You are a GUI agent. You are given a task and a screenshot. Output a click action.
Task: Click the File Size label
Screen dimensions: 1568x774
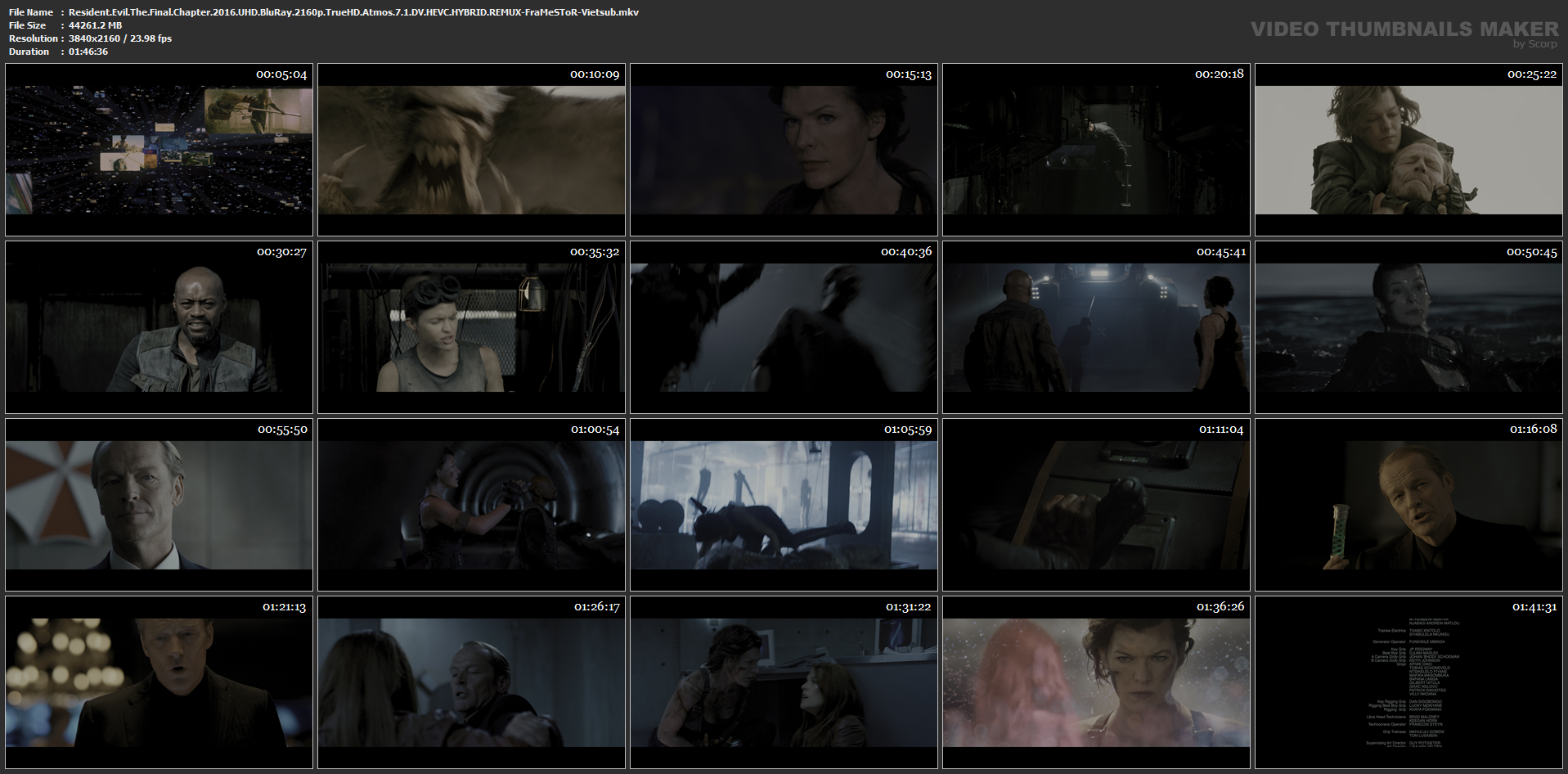[x=28, y=25]
